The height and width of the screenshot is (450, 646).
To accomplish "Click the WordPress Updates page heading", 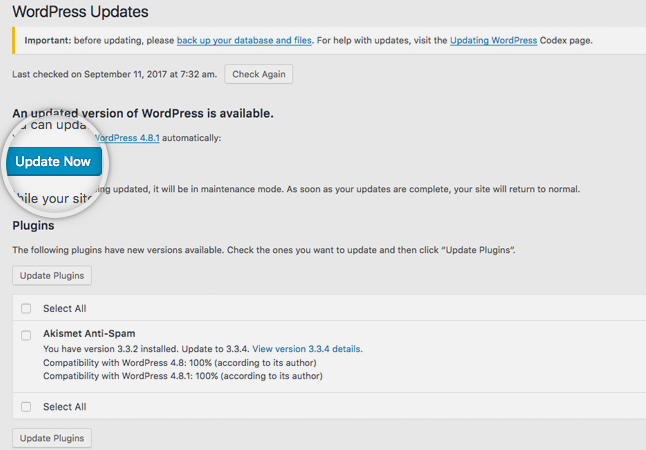I will click(80, 13).
